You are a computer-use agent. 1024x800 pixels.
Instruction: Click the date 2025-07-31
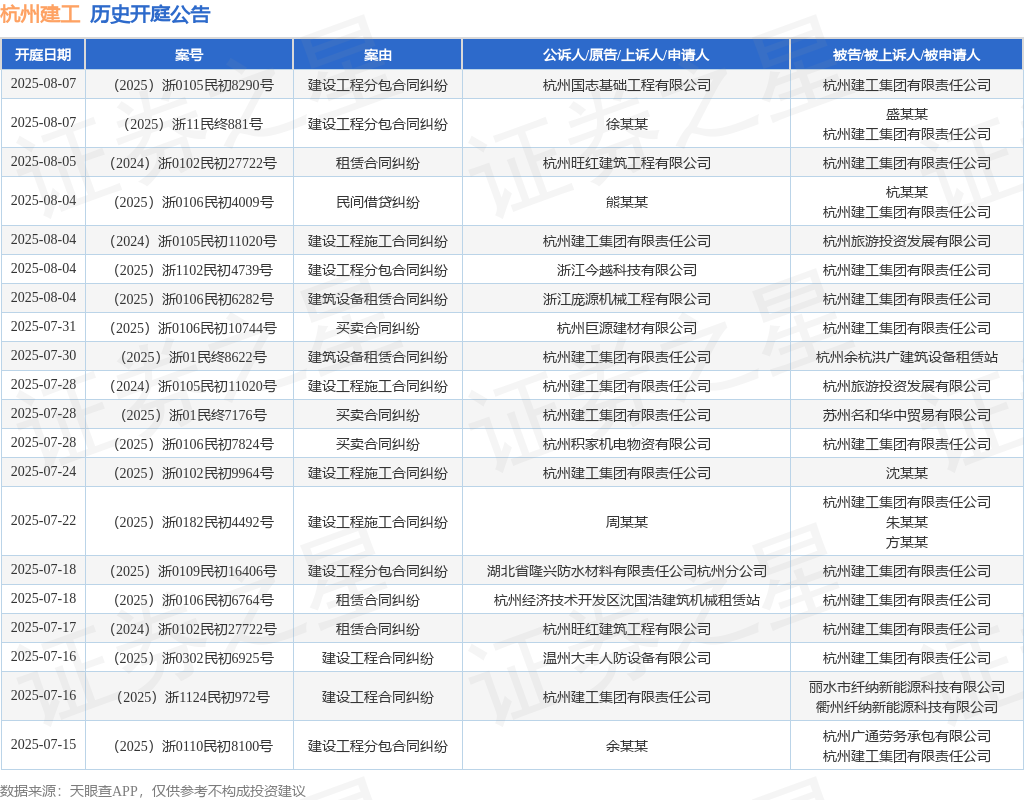pyautogui.click(x=43, y=327)
